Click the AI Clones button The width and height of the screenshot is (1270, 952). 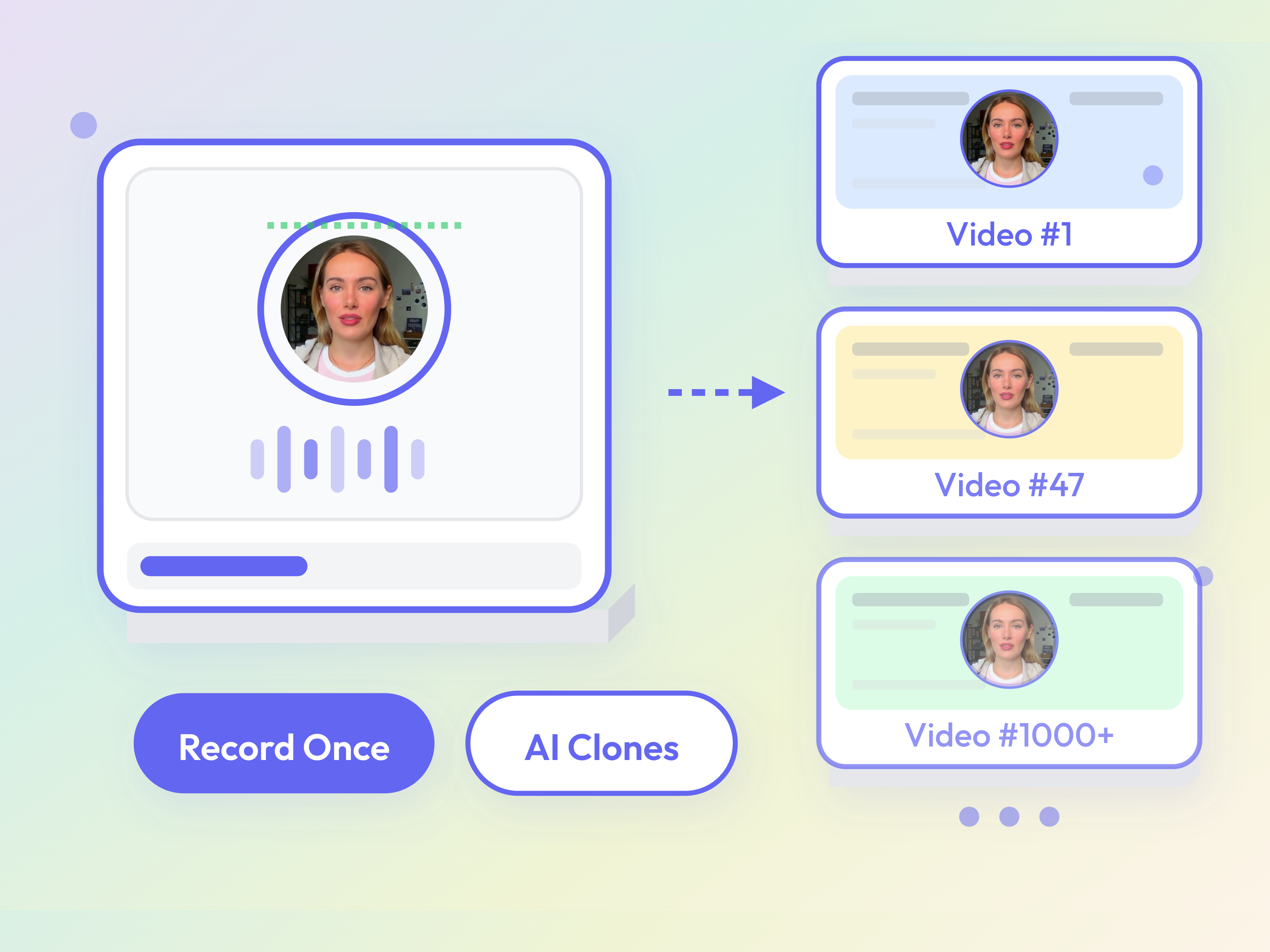coord(601,744)
